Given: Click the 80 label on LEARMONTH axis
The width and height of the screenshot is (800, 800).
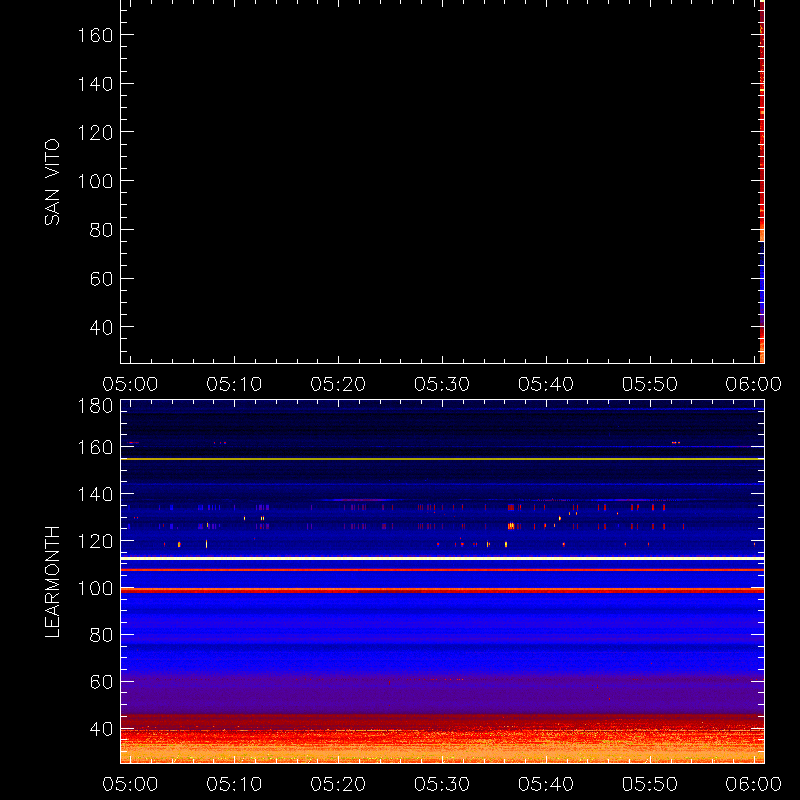Looking at the screenshot, I should pyautogui.click(x=101, y=635).
